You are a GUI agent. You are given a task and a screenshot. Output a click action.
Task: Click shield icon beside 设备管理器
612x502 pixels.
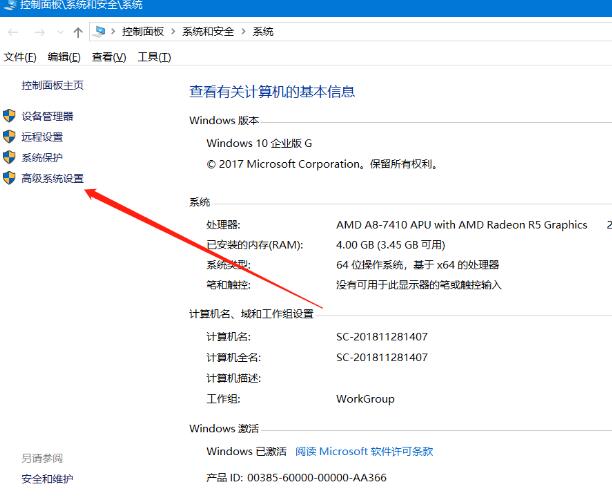[x=10, y=117]
